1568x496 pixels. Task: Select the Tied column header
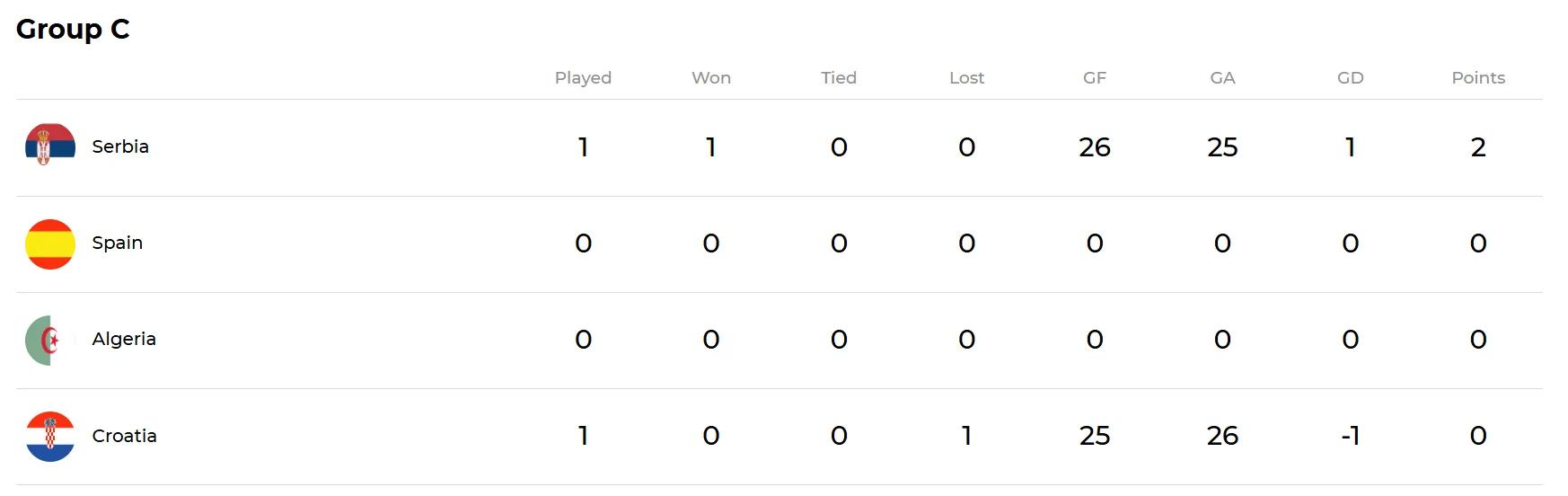[x=839, y=78]
